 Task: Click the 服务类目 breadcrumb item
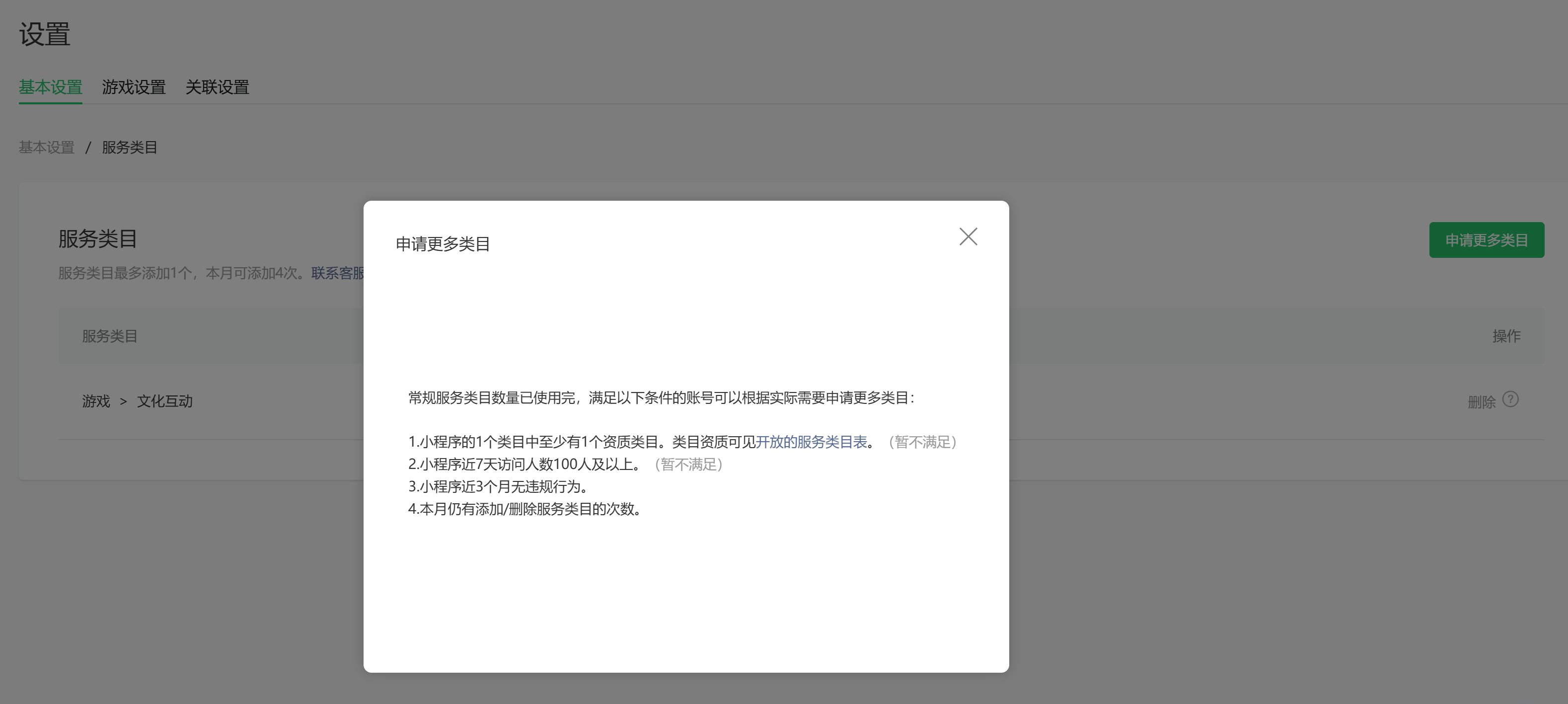point(130,148)
